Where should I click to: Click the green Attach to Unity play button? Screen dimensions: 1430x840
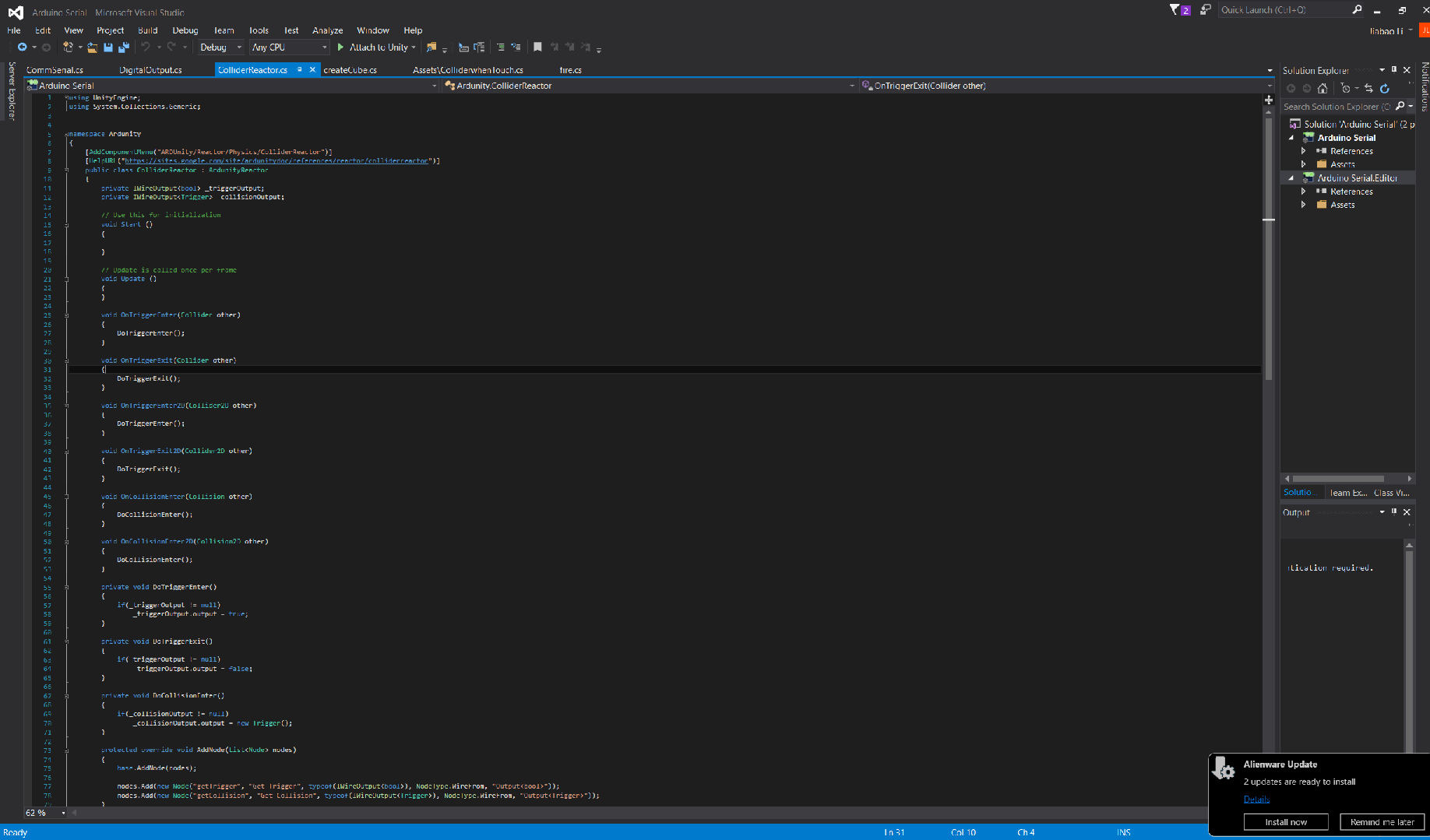[x=340, y=47]
